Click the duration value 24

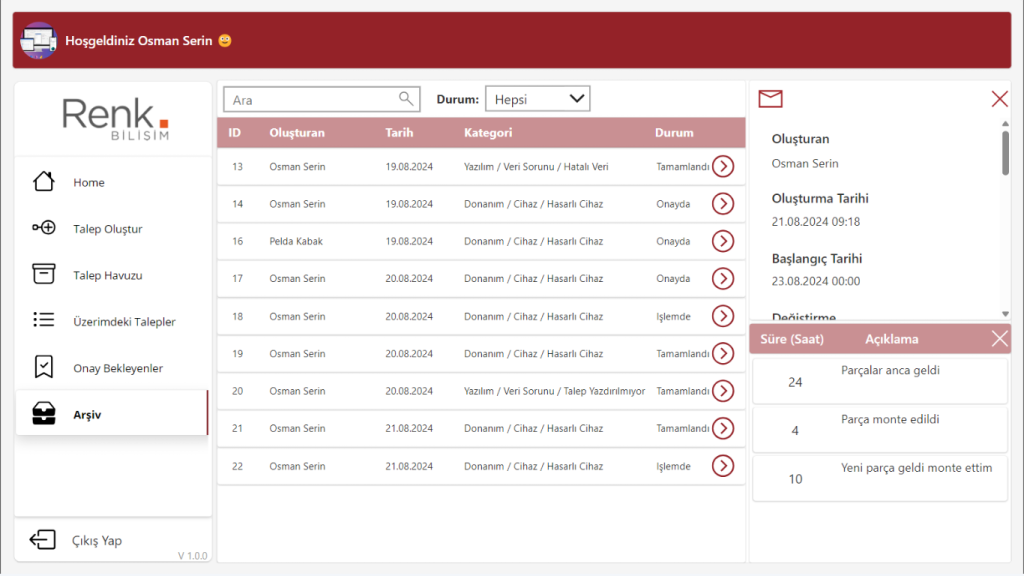tap(795, 382)
